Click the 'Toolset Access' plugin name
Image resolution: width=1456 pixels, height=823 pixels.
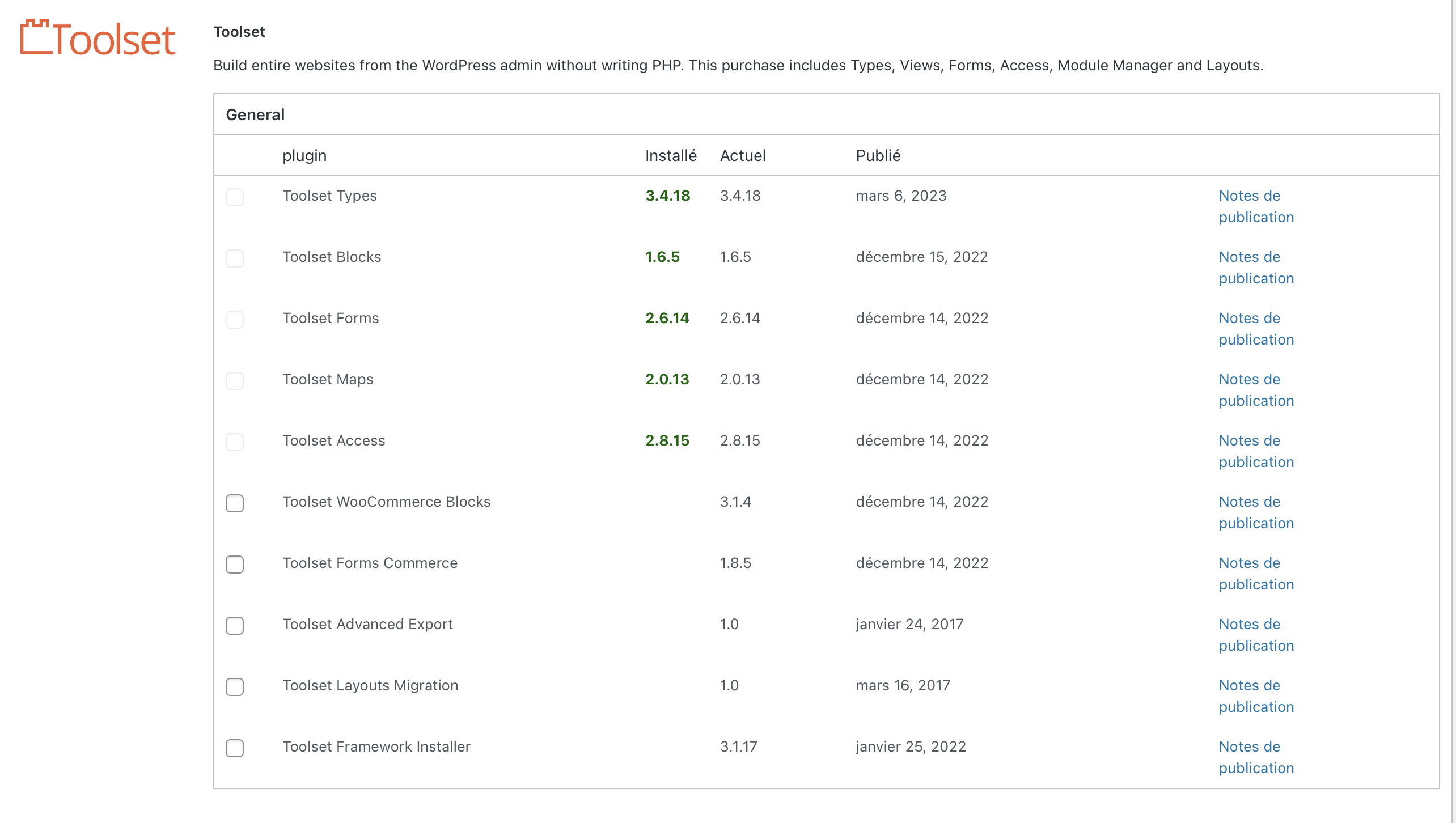pos(334,440)
